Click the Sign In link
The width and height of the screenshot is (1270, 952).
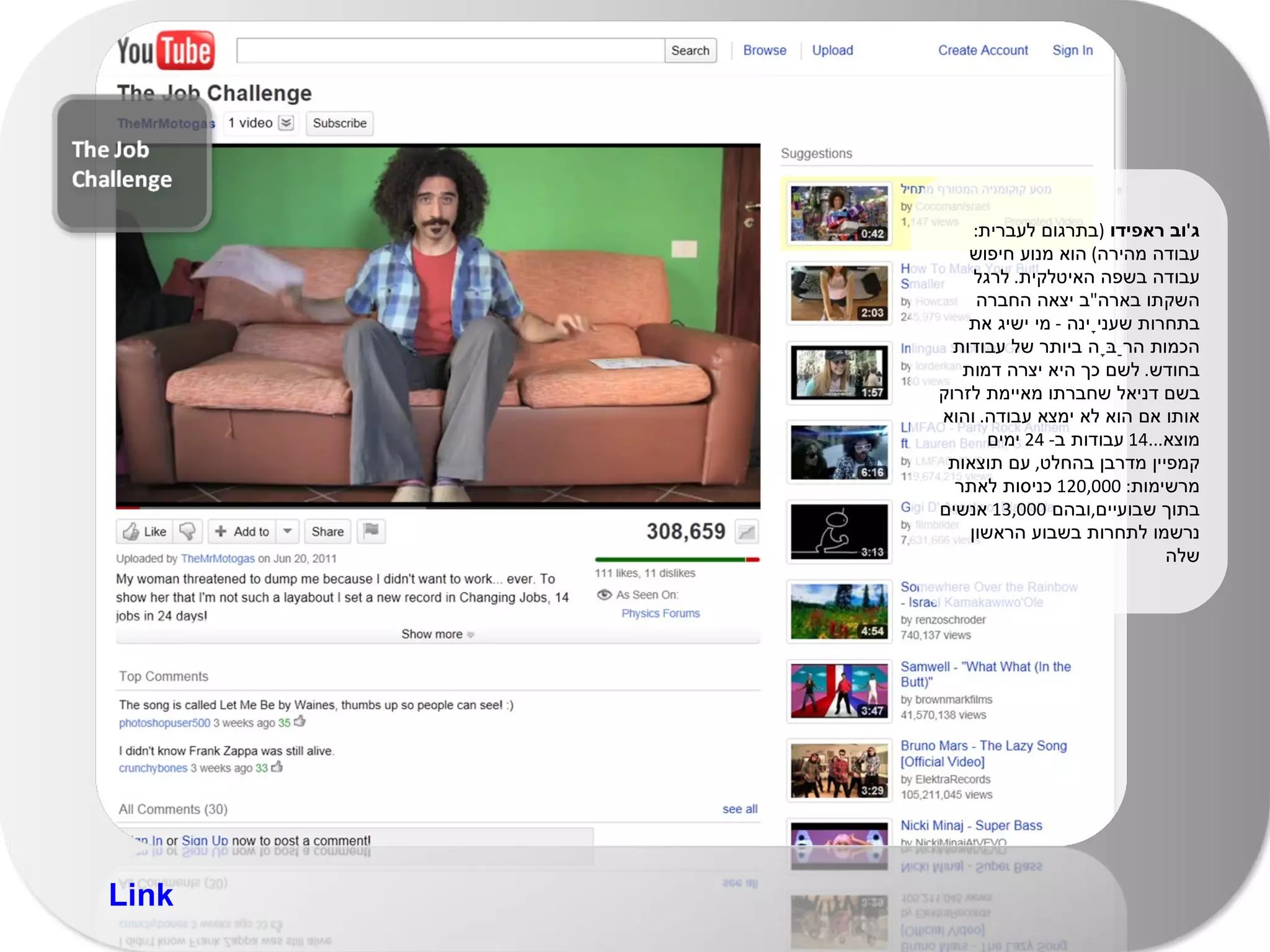tap(1072, 50)
